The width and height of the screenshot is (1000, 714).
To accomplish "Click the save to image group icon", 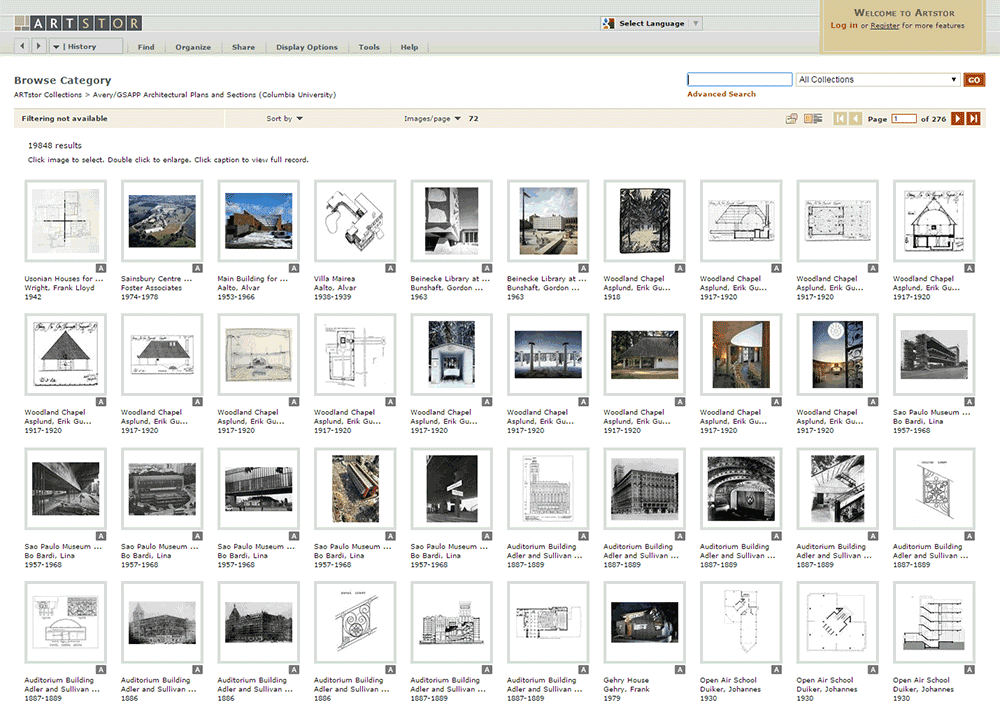I will [x=792, y=119].
